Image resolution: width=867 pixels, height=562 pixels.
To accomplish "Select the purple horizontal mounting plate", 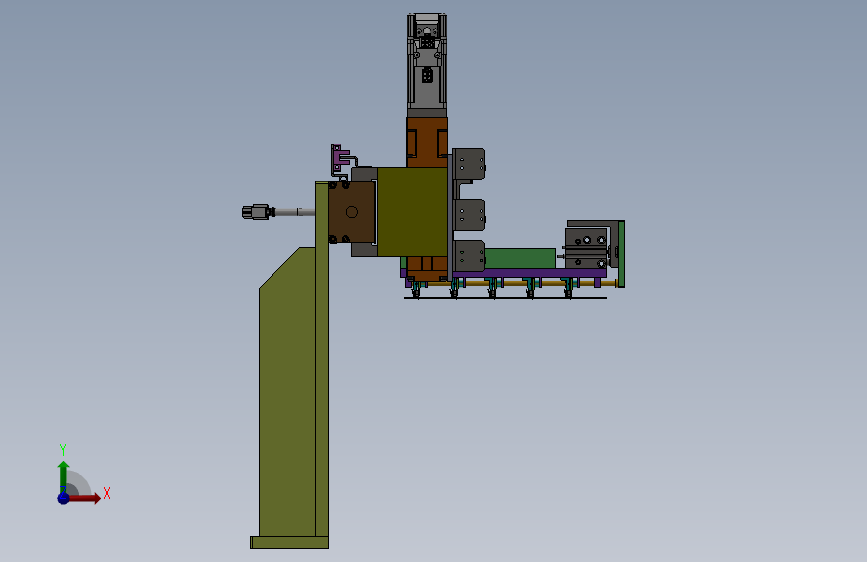I will coord(529,273).
